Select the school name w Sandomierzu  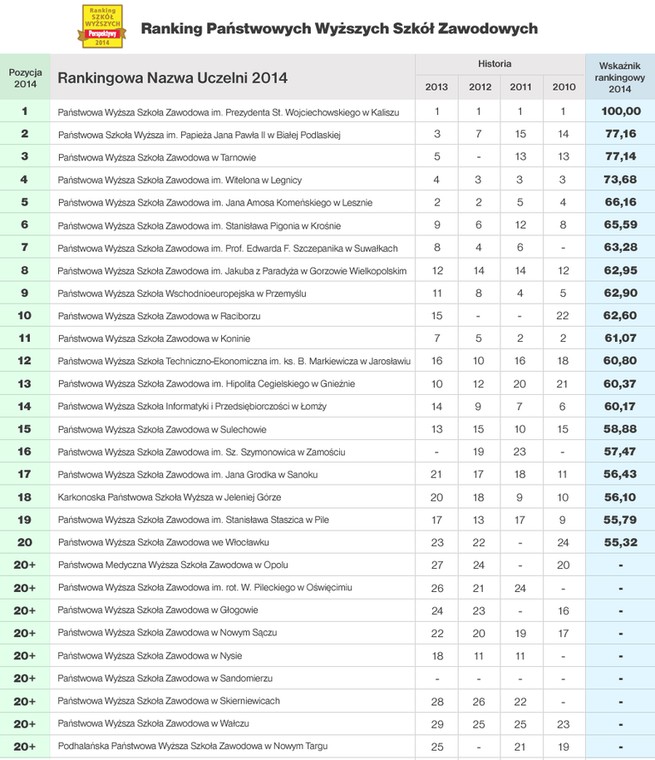pyautogui.click(x=165, y=679)
